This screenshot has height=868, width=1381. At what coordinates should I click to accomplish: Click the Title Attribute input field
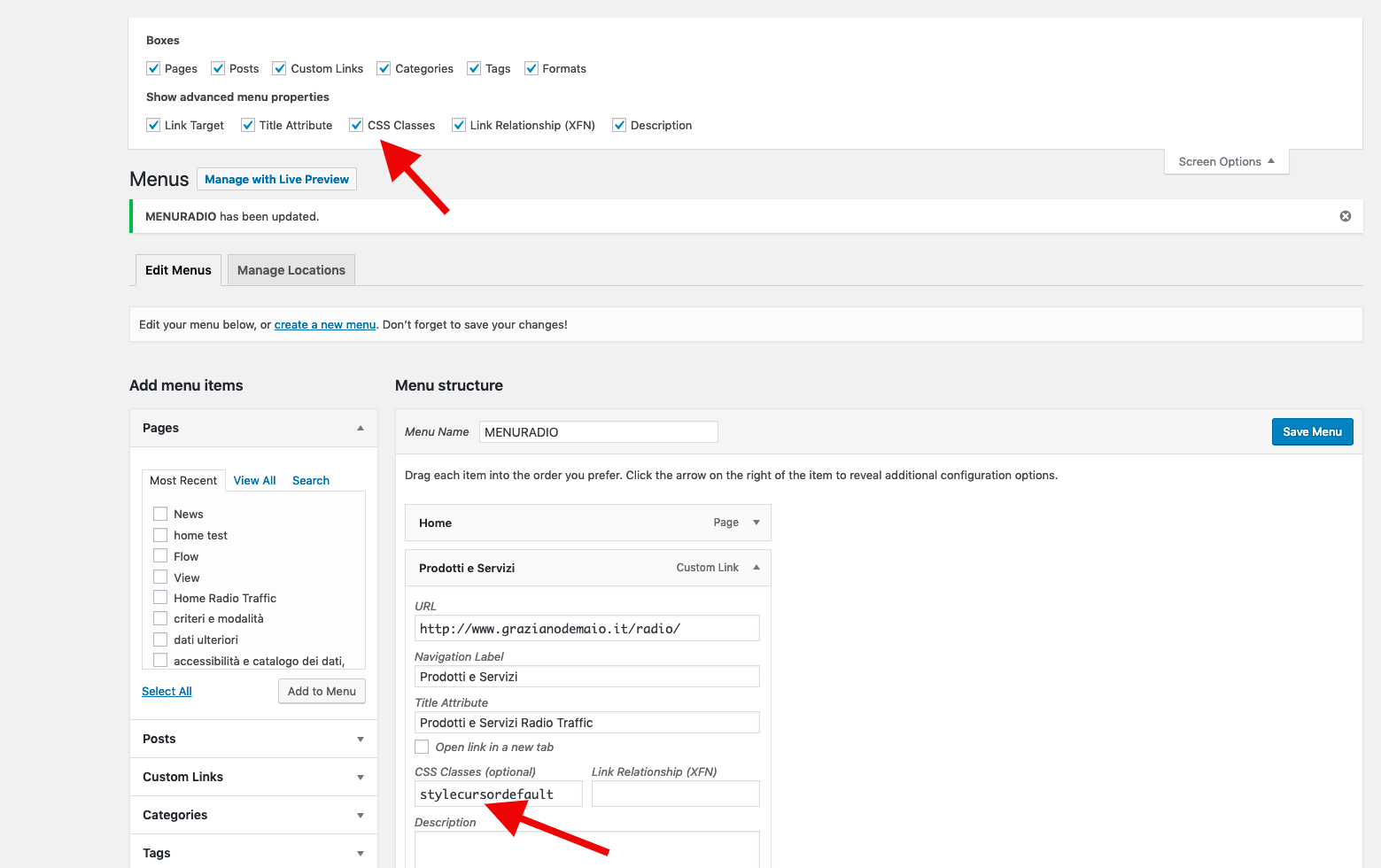[587, 723]
